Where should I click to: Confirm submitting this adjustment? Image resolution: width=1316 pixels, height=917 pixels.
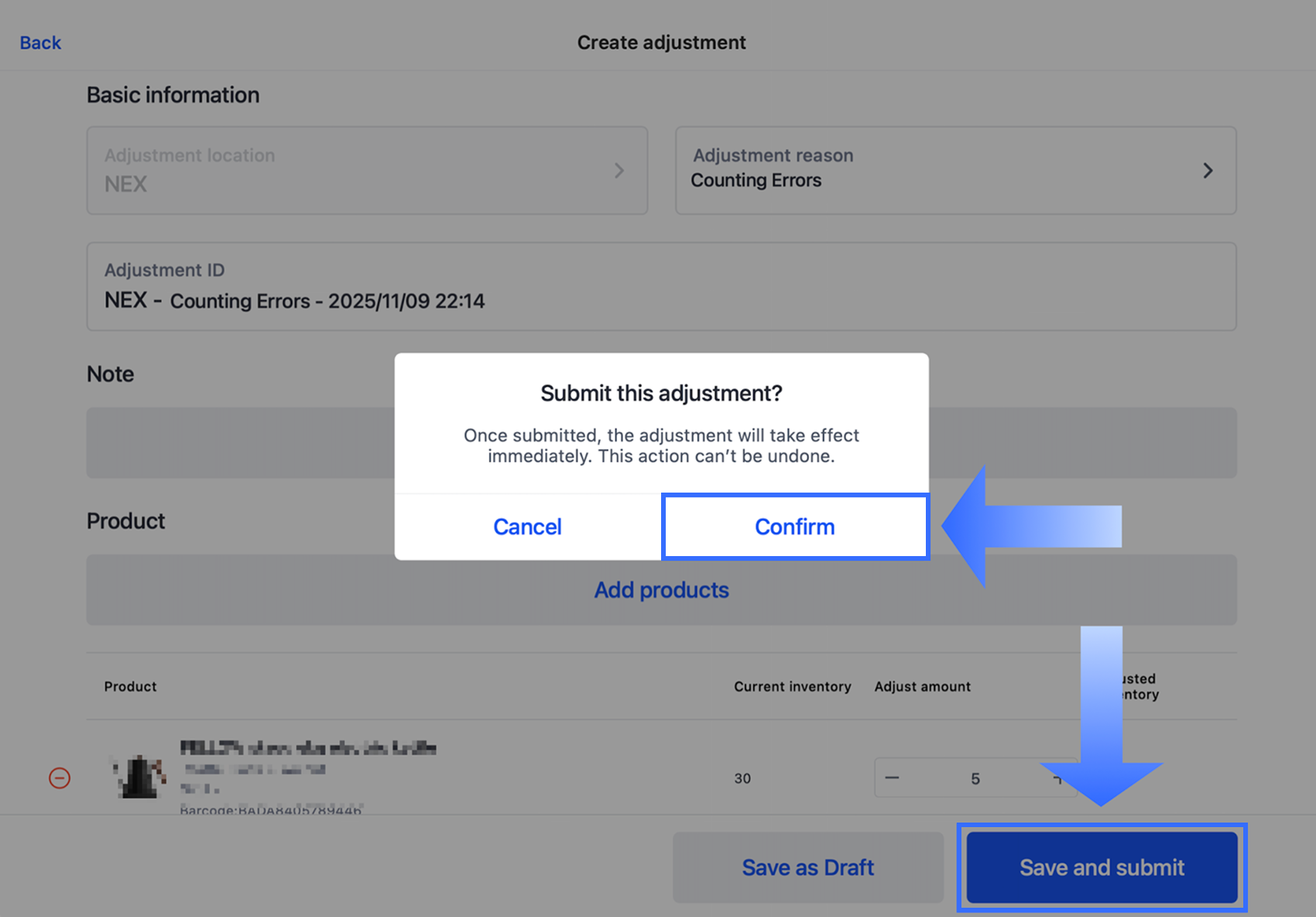(x=795, y=527)
